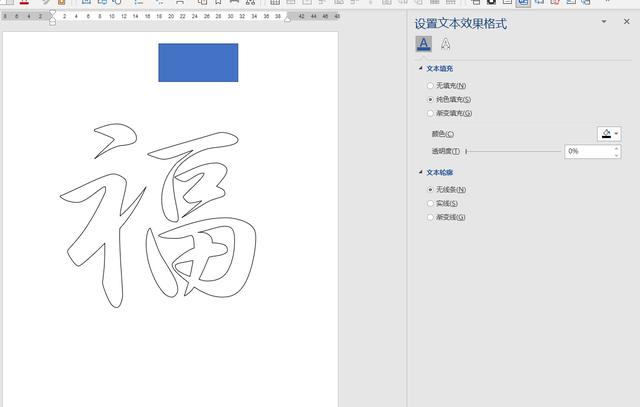Switch to the Text Effects outlined A tab
The width and height of the screenshot is (640, 407).
pos(446,44)
